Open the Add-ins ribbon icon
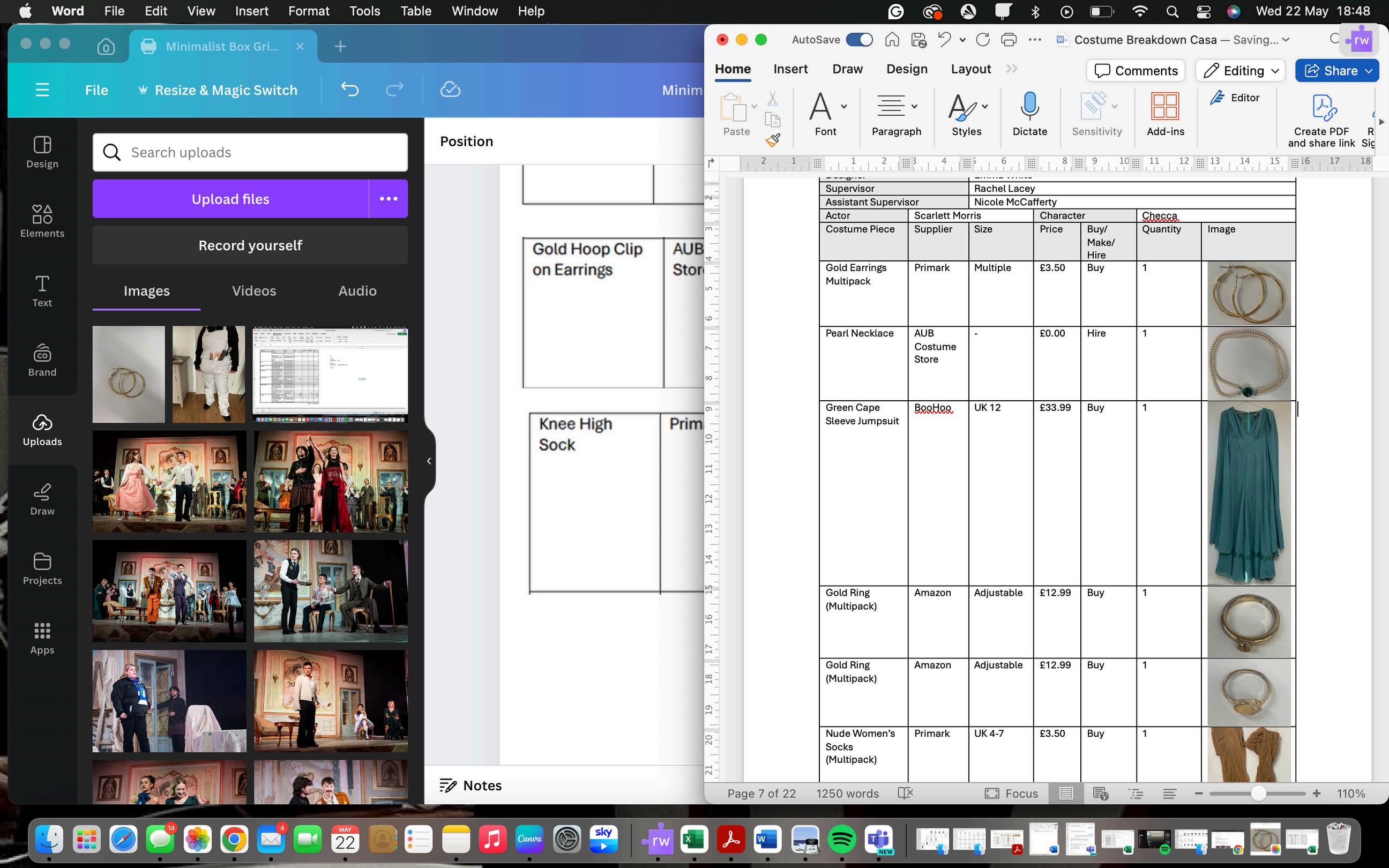This screenshot has width=1389, height=868. click(1164, 107)
